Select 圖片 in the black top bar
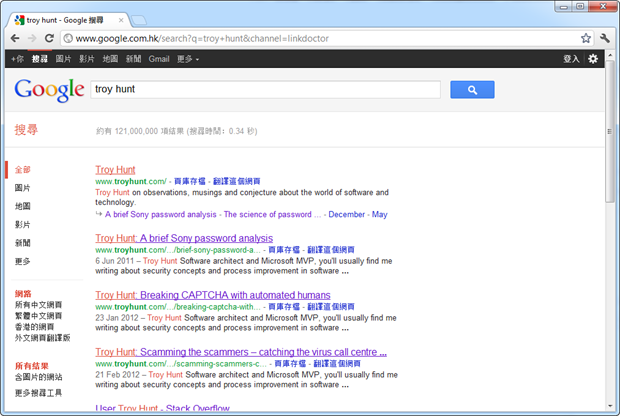 coord(63,59)
